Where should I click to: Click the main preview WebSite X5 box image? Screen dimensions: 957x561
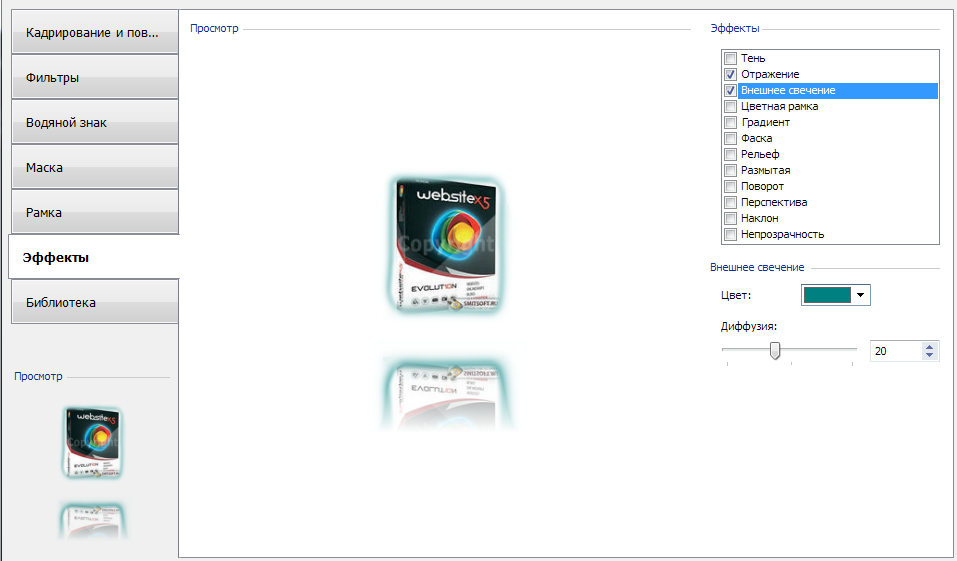point(447,245)
